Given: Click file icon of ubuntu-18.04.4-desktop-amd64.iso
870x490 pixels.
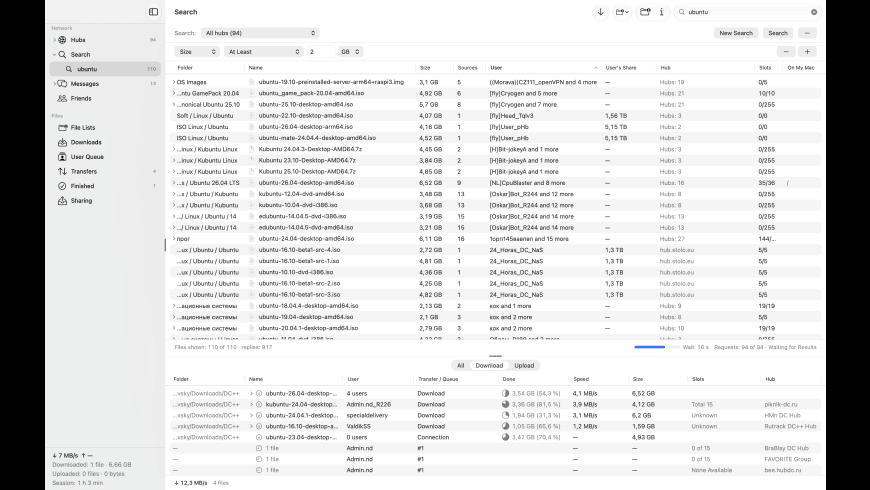Looking at the screenshot, I should point(252,306).
